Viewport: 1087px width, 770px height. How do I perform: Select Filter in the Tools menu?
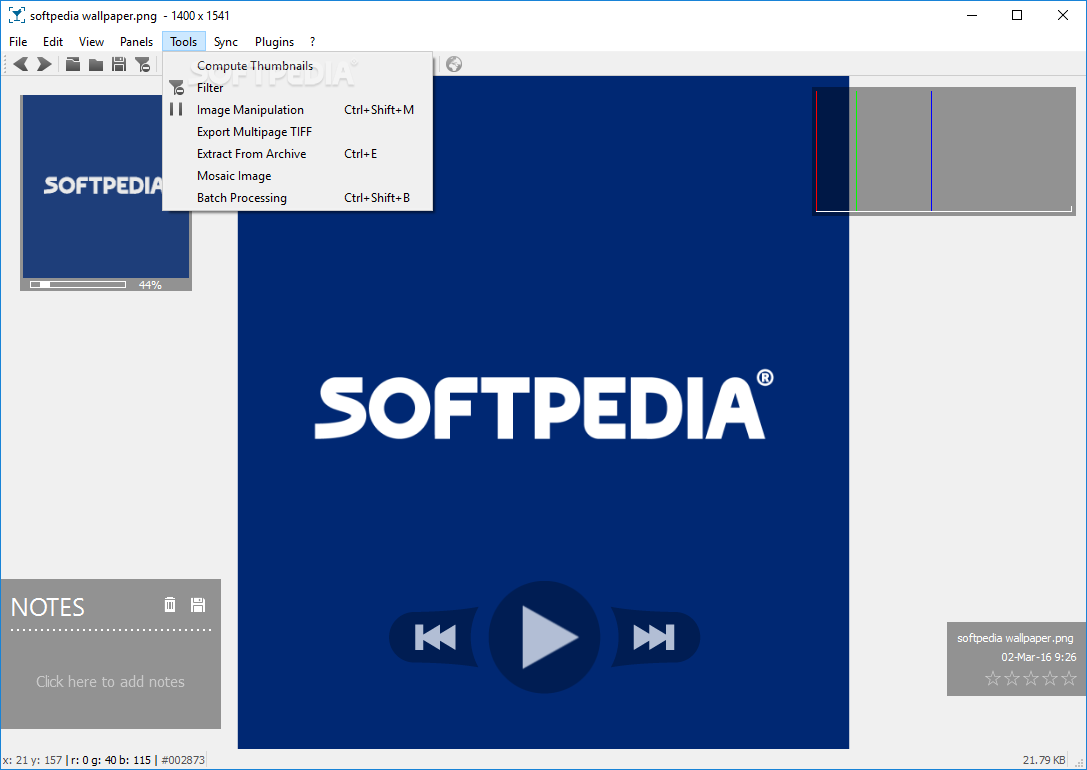coord(297,88)
